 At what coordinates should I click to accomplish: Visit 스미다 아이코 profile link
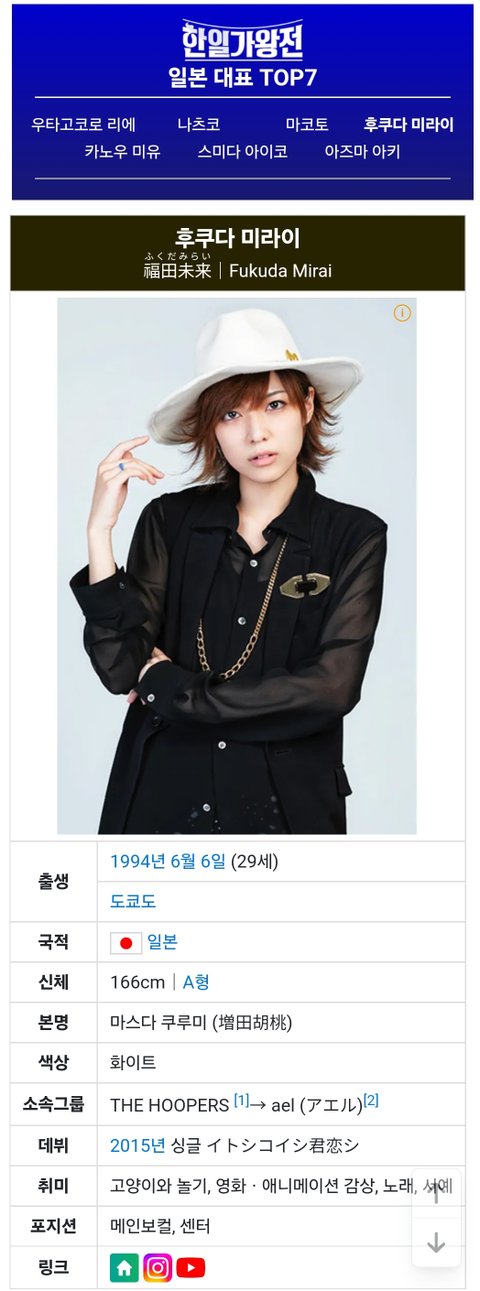click(243, 152)
